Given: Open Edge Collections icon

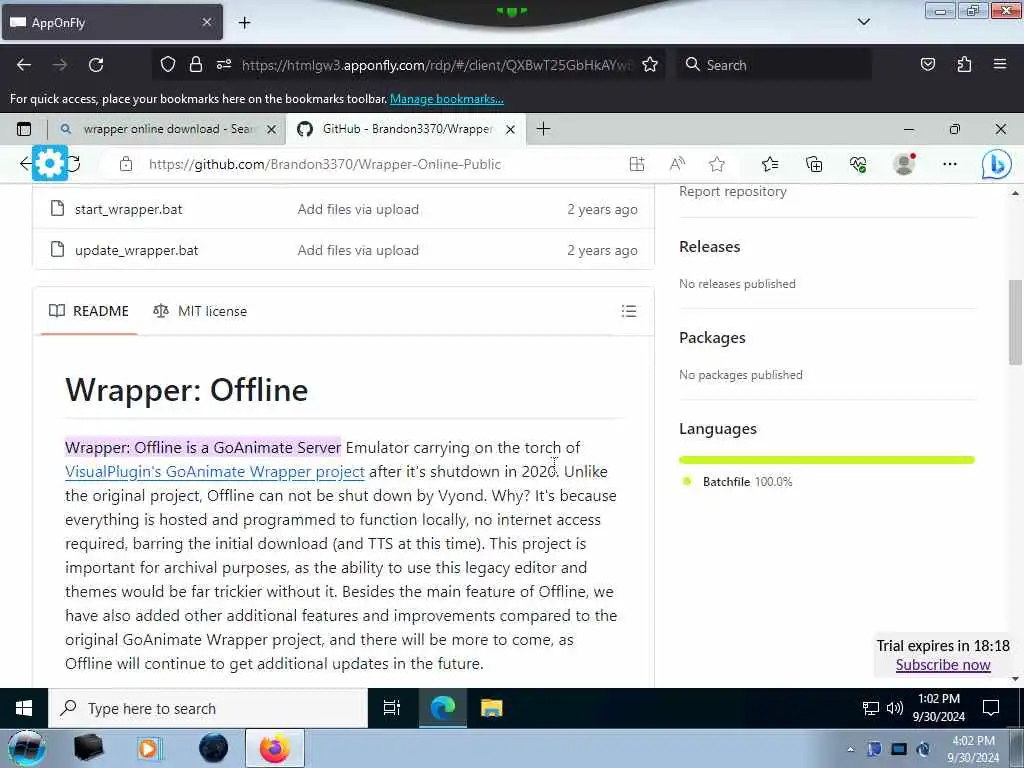Looking at the screenshot, I should [814, 165].
